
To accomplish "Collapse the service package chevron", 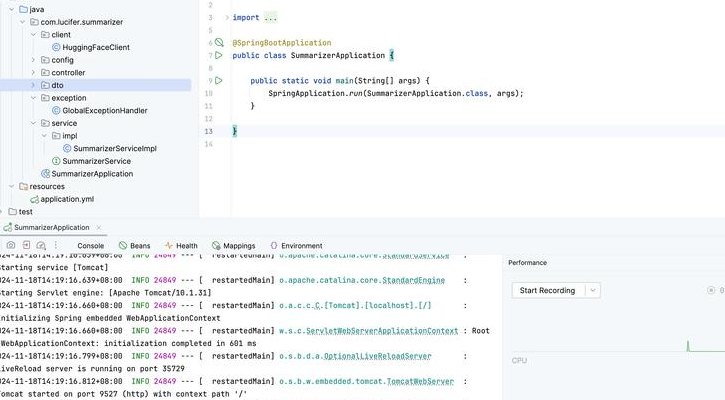I will click(33, 123).
